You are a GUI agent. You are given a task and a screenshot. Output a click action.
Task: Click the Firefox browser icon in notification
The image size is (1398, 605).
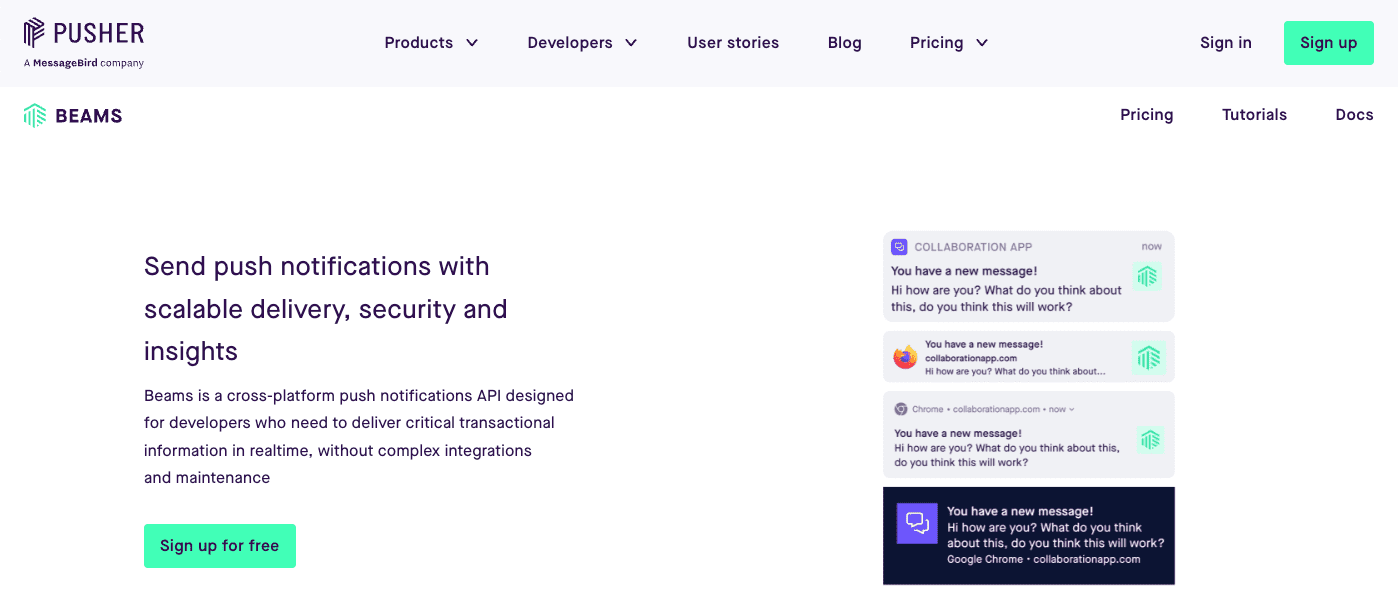click(x=905, y=357)
